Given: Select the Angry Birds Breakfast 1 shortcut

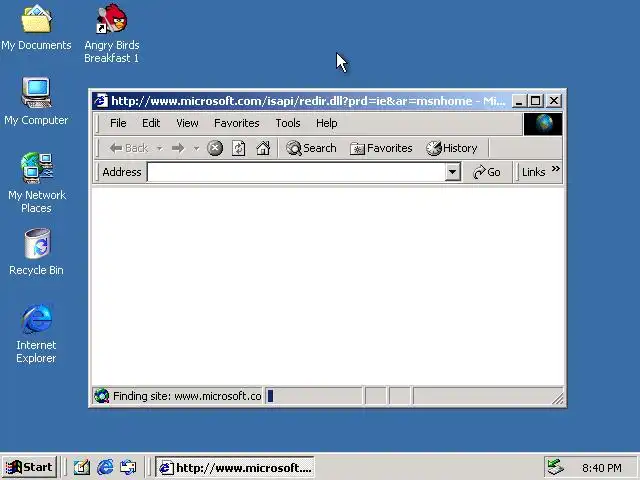Looking at the screenshot, I should (x=111, y=33).
